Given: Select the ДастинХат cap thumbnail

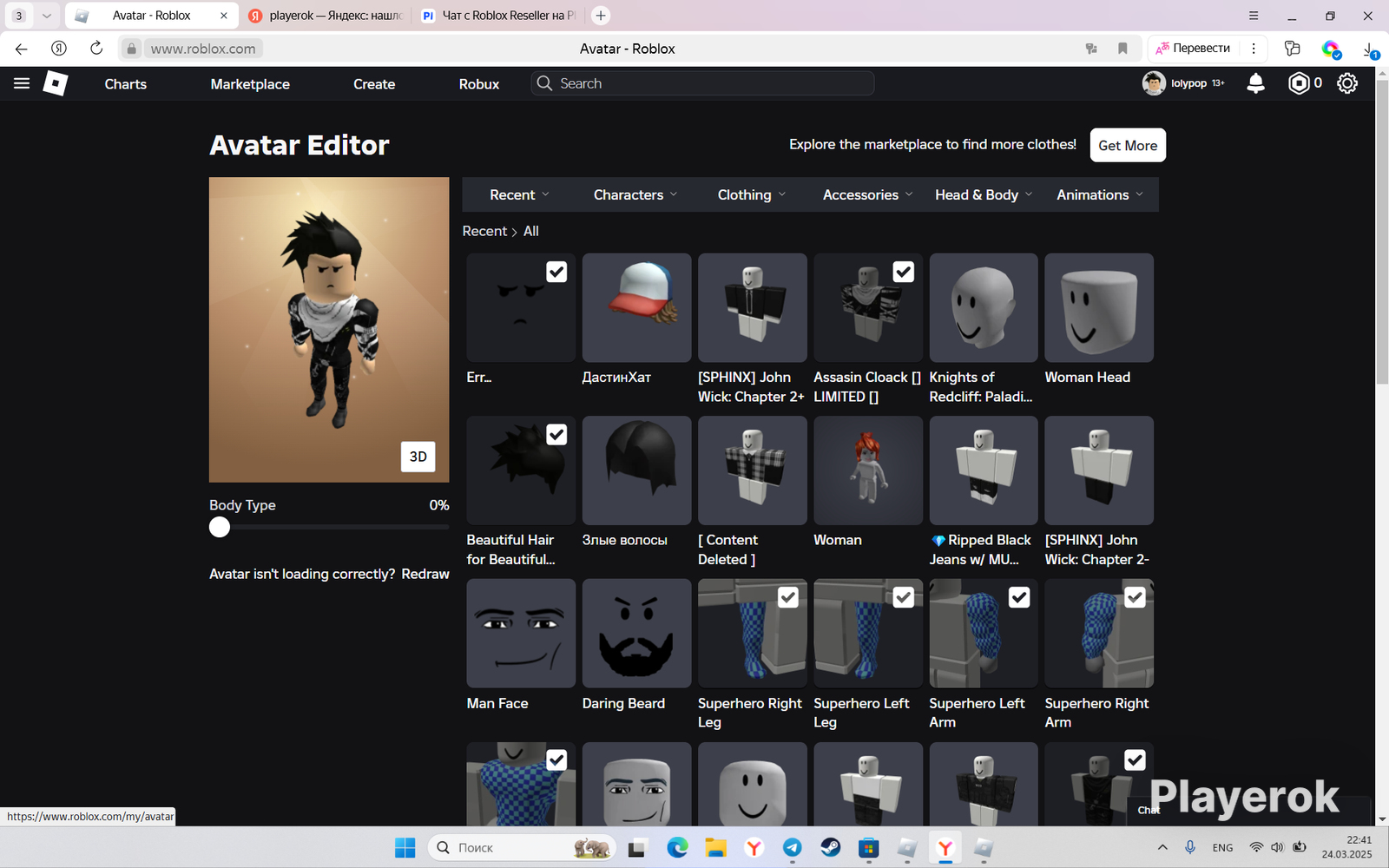Looking at the screenshot, I should pyautogui.click(x=636, y=307).
